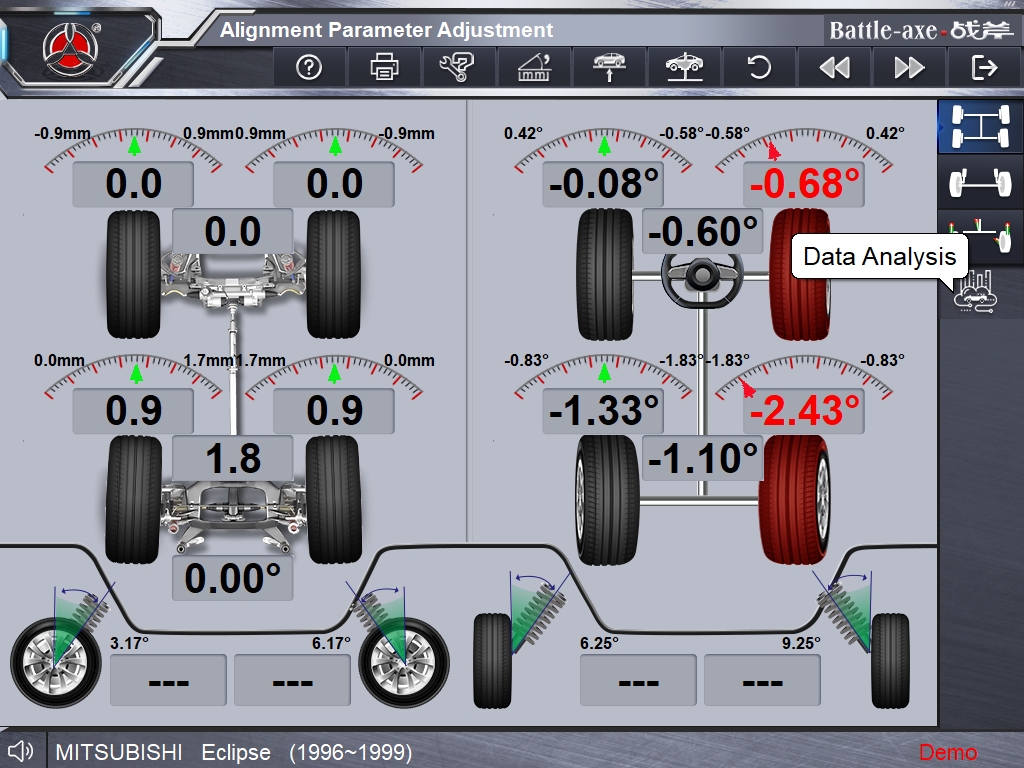Click the red-needle gauge above -0.68°
The height and width of the screenshot is (768, 1024).
[804, 149]
